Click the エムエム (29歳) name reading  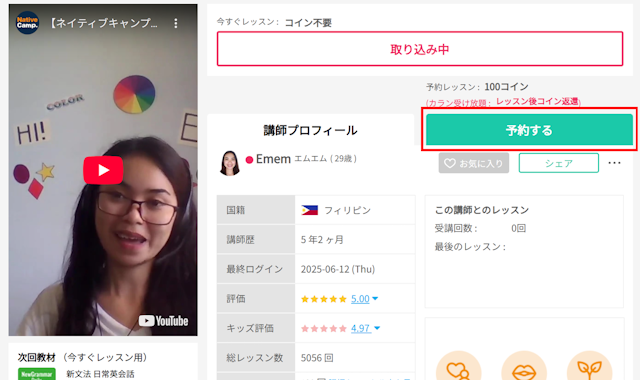tap(325, 158)
